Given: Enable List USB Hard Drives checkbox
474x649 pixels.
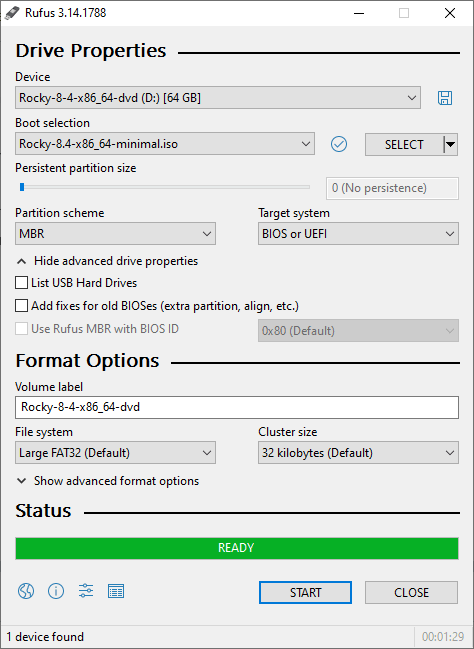Looking at the screenshot, I should (21, 283).
